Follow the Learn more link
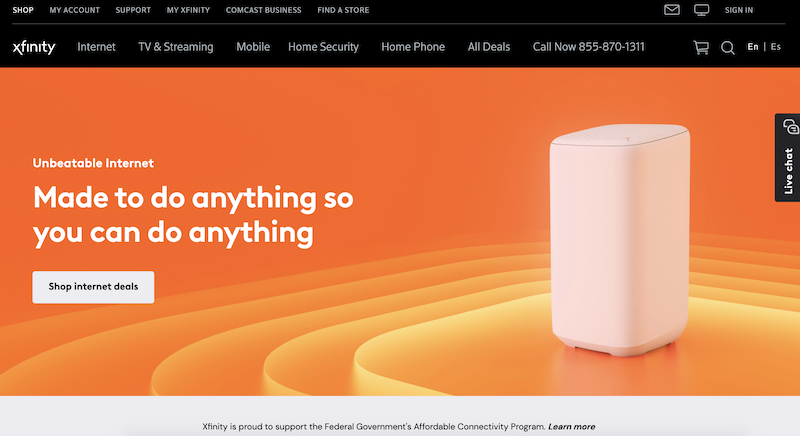The image size is (800, 436). tap(571, 427)
